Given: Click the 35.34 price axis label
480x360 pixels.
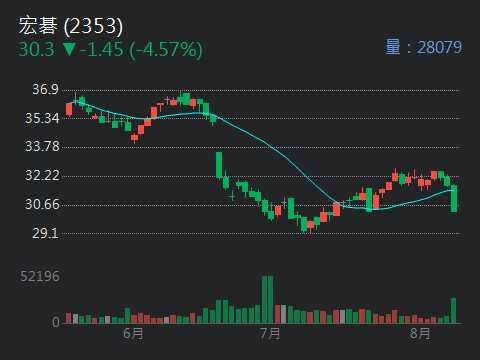Looking at the screenshot, I should click(42, 118).
